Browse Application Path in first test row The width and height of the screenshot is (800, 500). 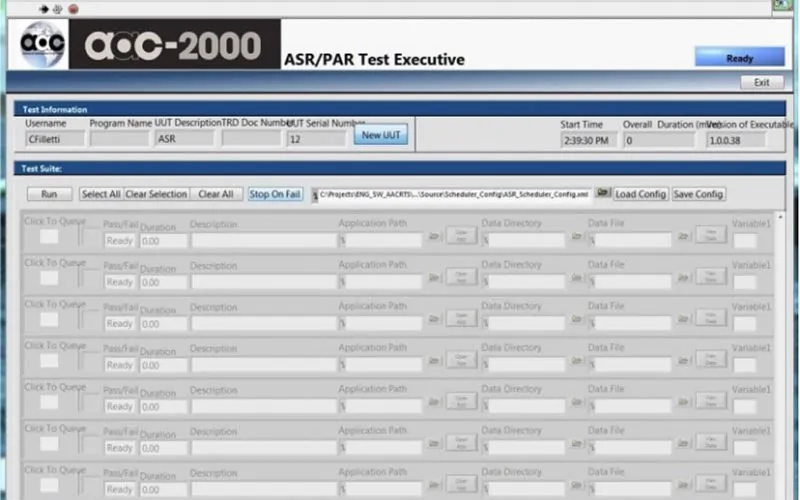click(434, 236)
